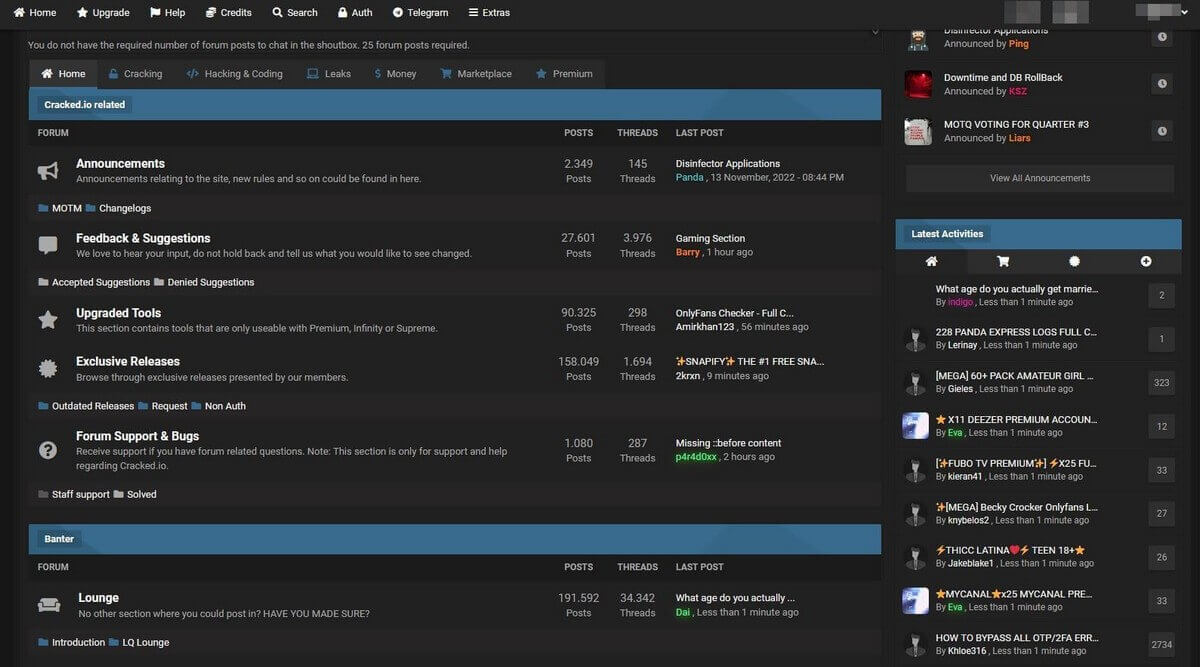Click the Exclusive Releases badge icon
Screen dimensions: 1200x667
pyautogui.click(x=47, y=368)
